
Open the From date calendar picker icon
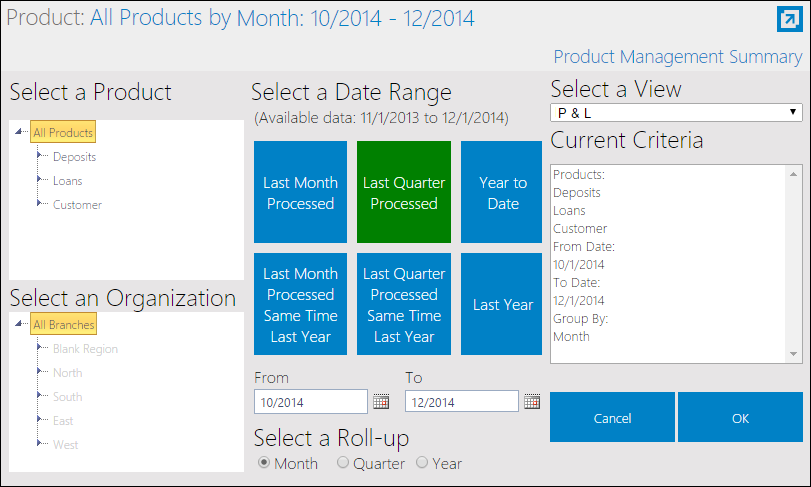coord(381,402)
